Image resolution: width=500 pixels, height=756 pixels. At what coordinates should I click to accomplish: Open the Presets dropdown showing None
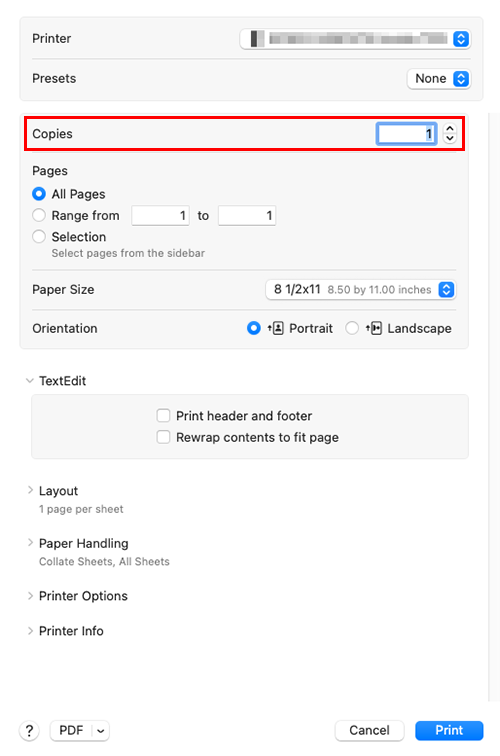click(x=439, y=79)
